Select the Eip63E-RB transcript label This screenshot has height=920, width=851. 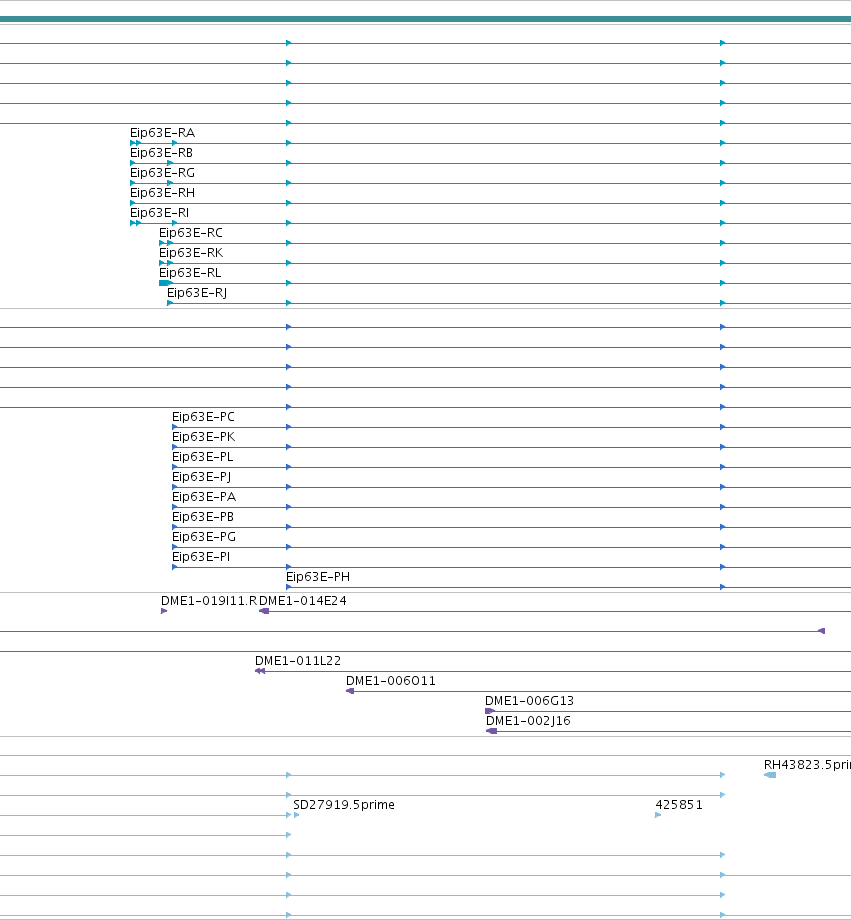tap(161, 153)
